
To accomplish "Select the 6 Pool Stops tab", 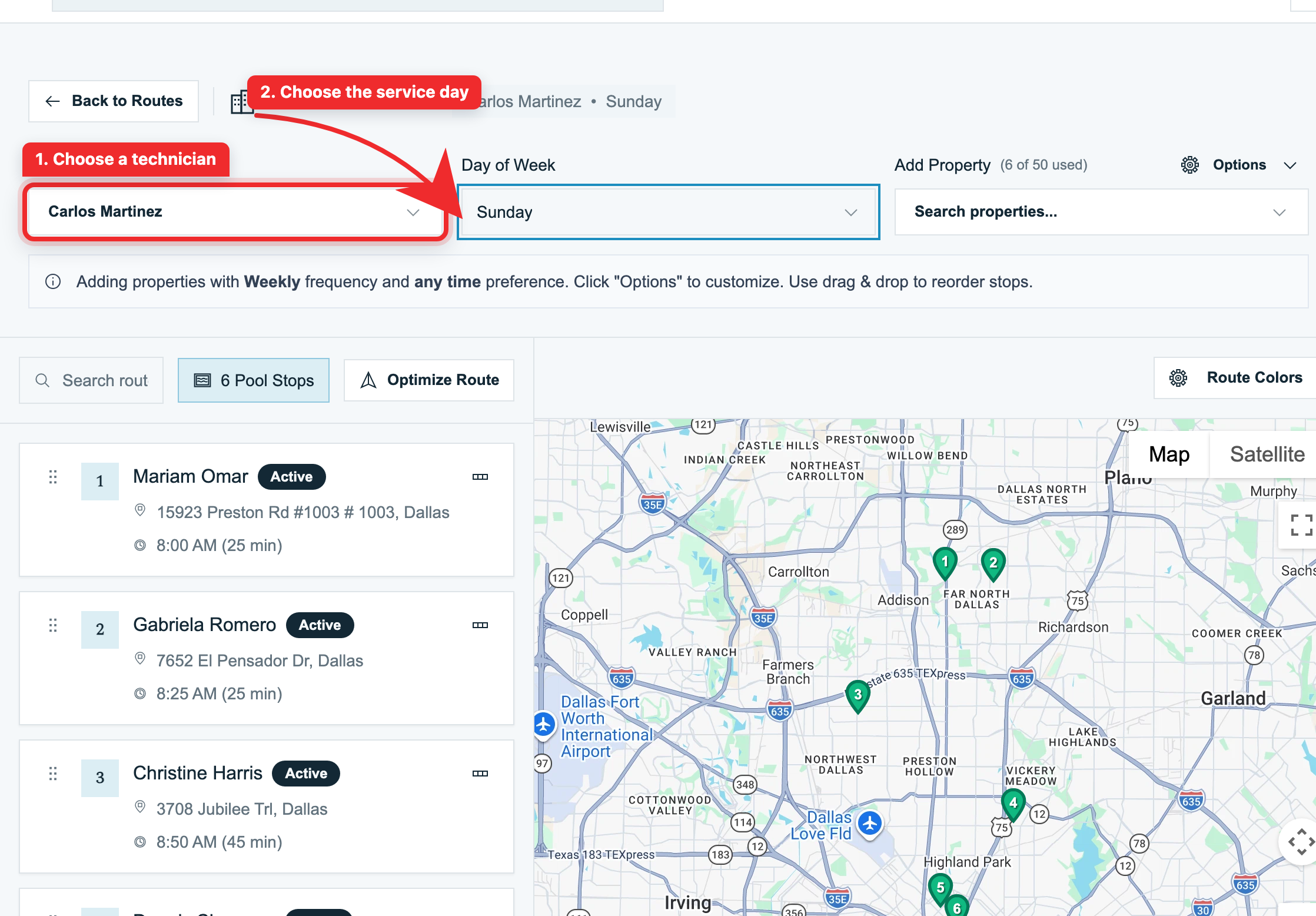I will click(254, 380).
